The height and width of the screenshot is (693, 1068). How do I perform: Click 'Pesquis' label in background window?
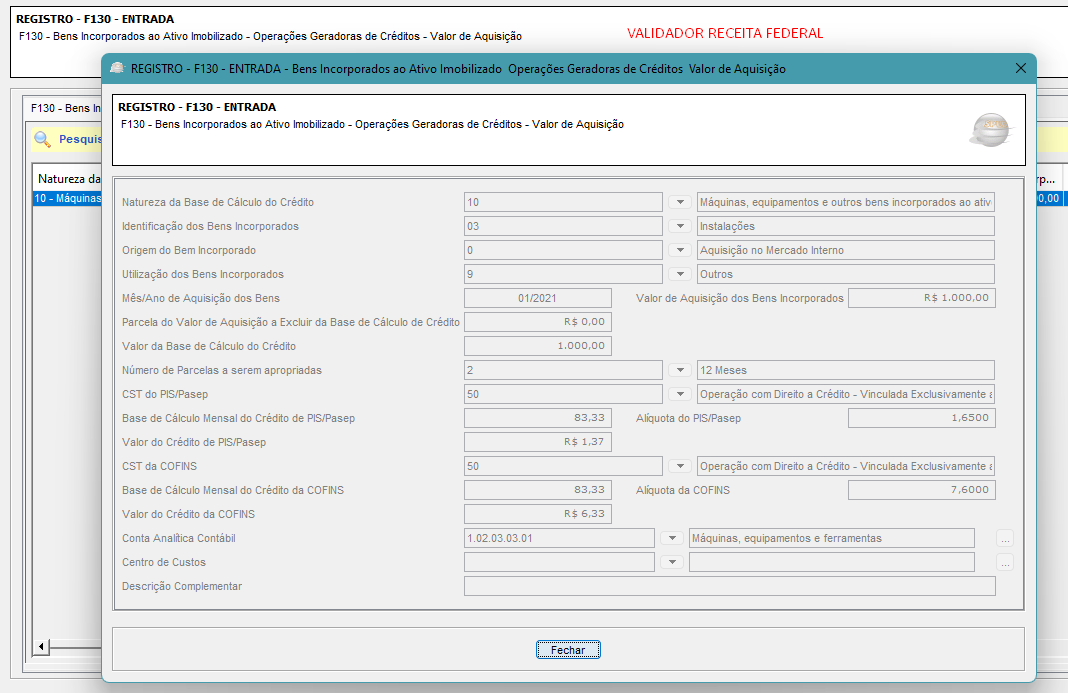[x=80, y=139]
